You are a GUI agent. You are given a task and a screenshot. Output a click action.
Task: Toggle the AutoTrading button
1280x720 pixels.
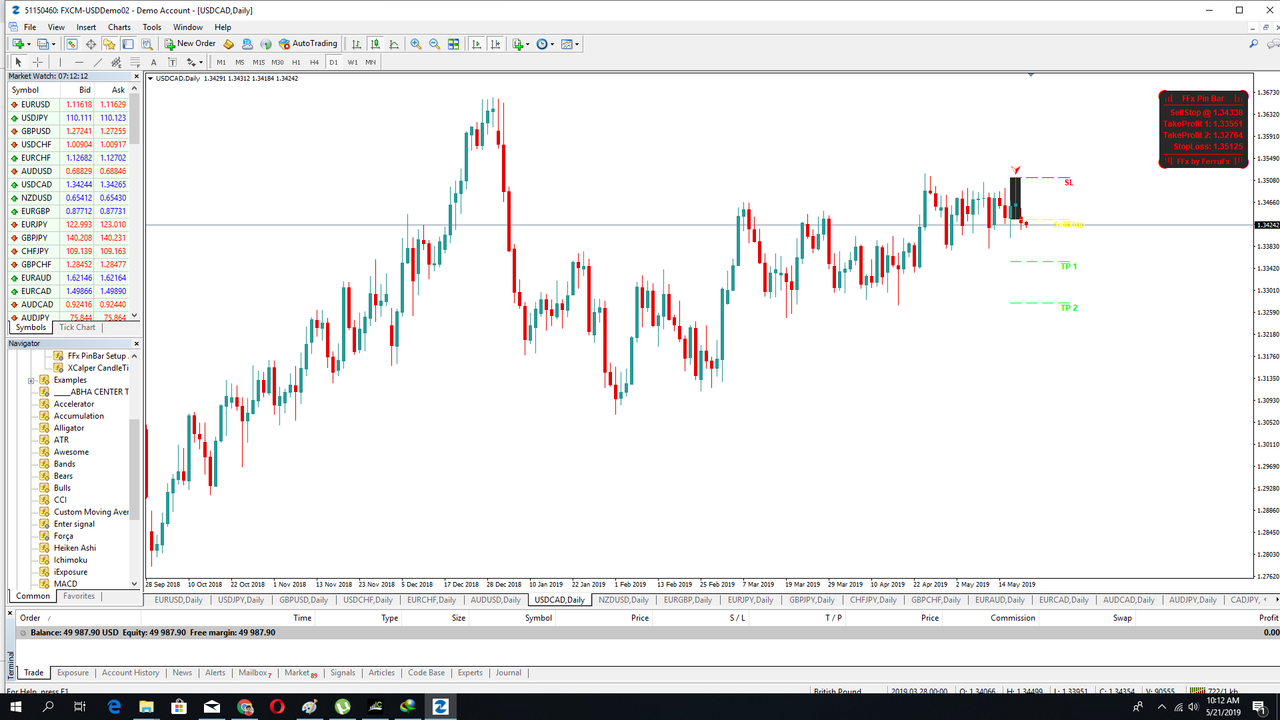click(308, 44)
